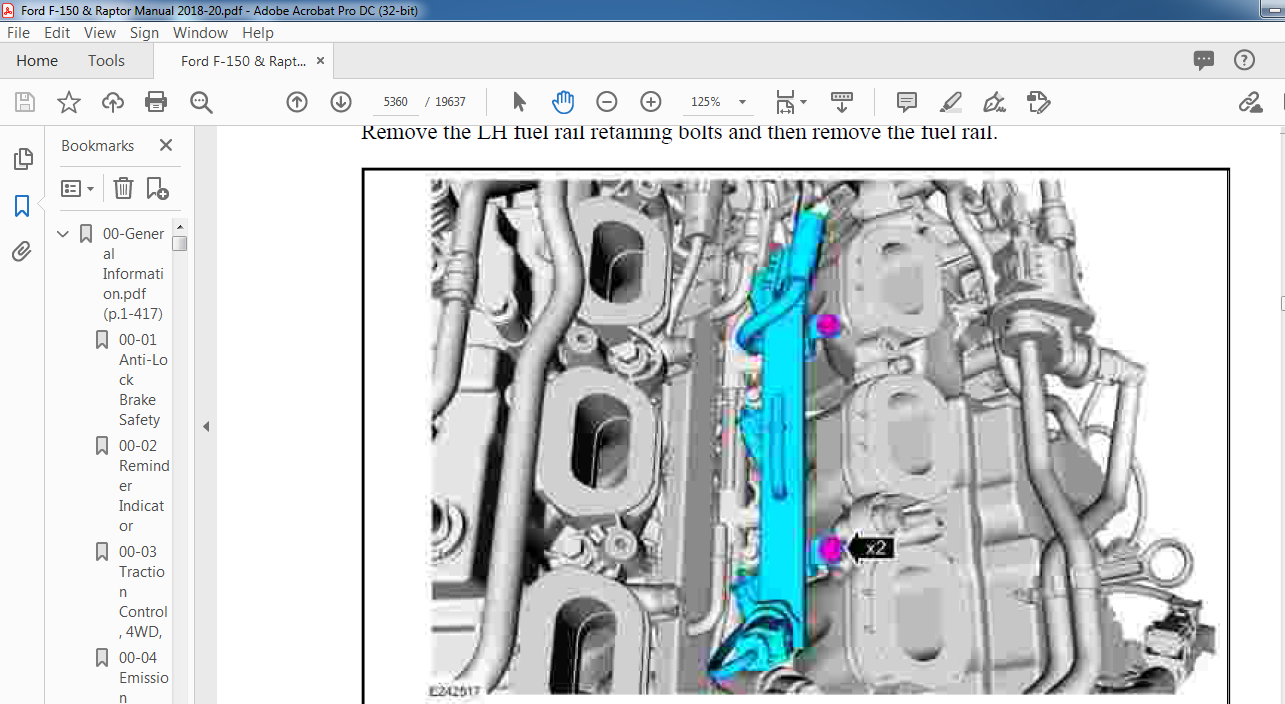Open the stamp tool
The height and width of the screenshot is (704, 1285).
pyautogui.click(x=1038, y=102)
